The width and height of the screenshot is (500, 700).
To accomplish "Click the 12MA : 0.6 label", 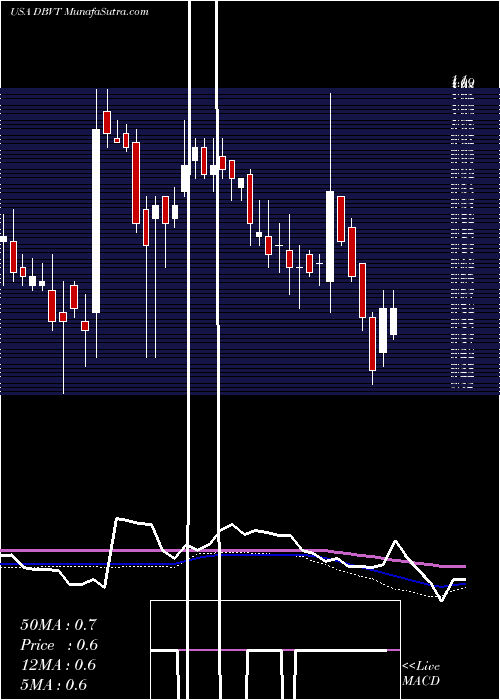I will [58, 665].
